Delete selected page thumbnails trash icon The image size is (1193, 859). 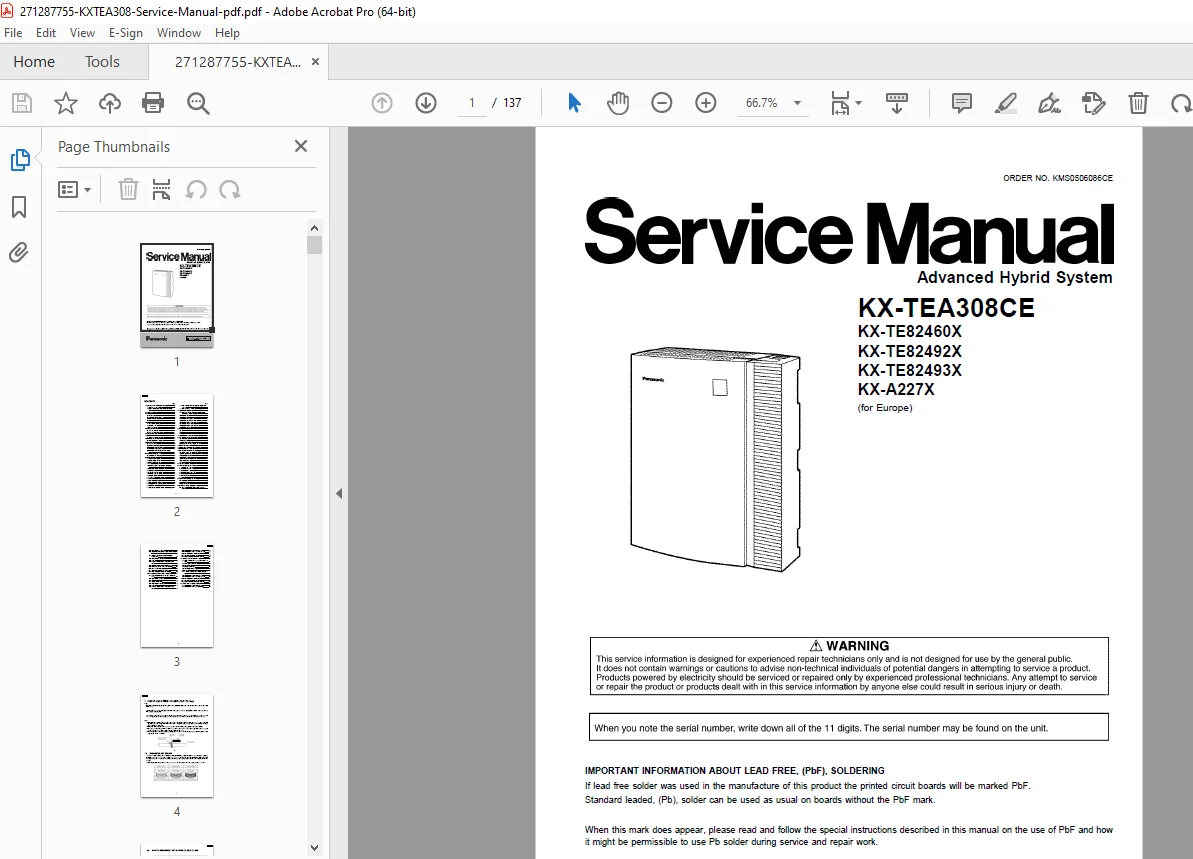(128, 189)
